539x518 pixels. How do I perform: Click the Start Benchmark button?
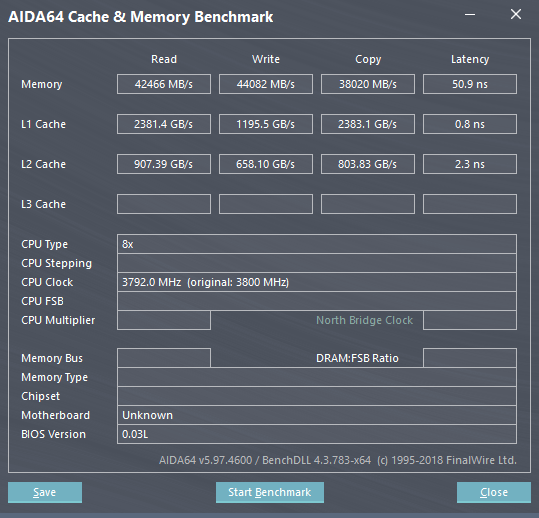point(270,492)
